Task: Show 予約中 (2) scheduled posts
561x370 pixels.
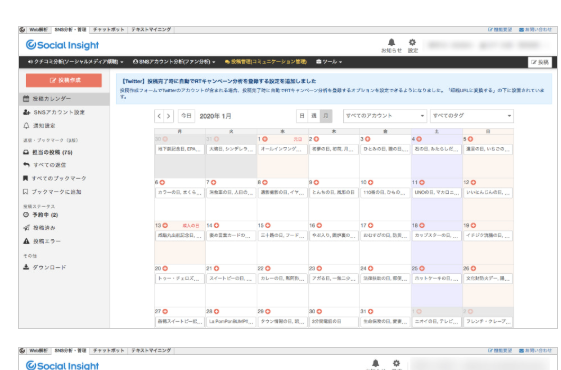Action: [x=40, y=215]
